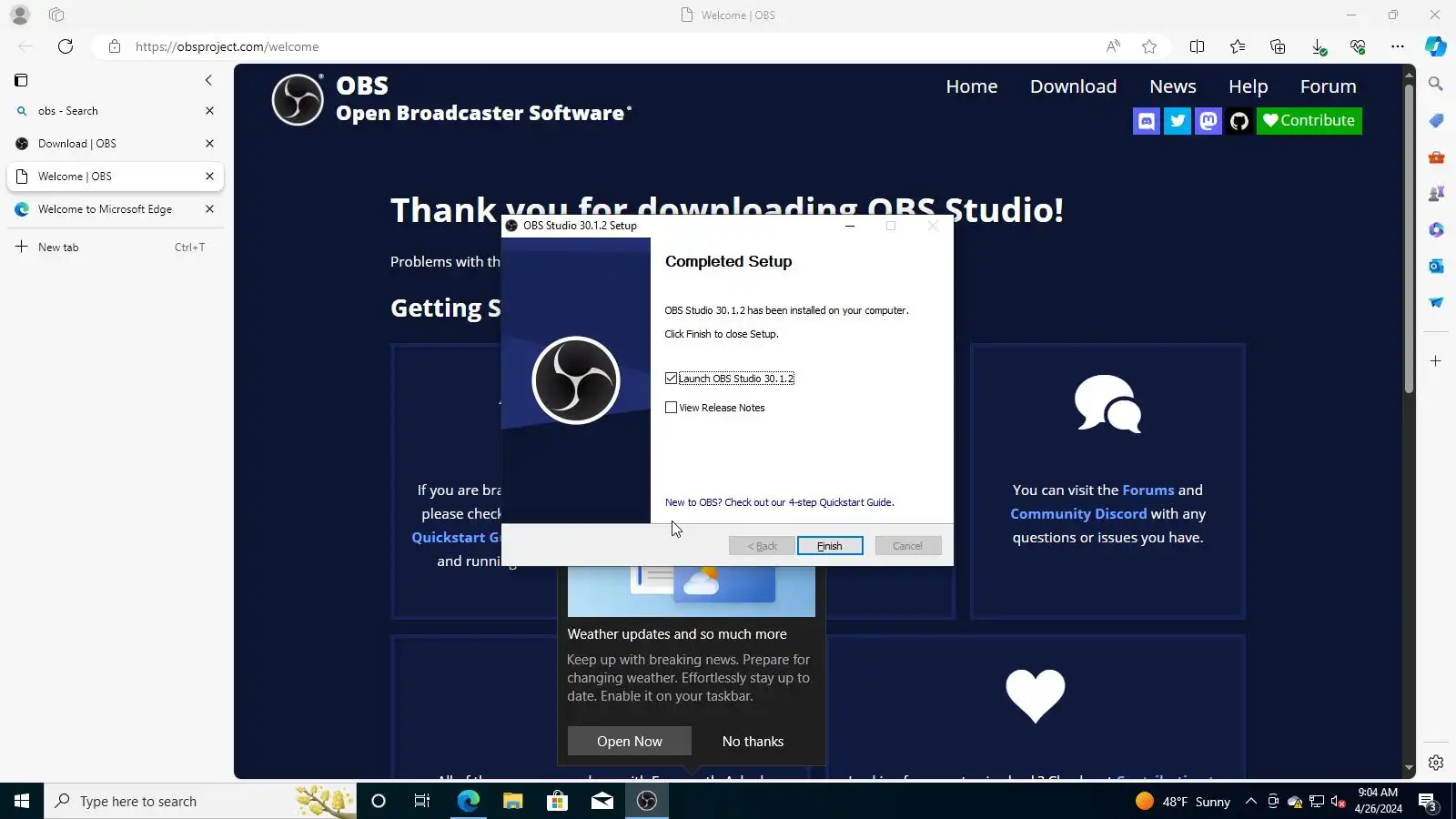Open the Collections icon in toolbar
Image resolution: width=1456 pixels, height=819 pixels.
coord(1278,46)
